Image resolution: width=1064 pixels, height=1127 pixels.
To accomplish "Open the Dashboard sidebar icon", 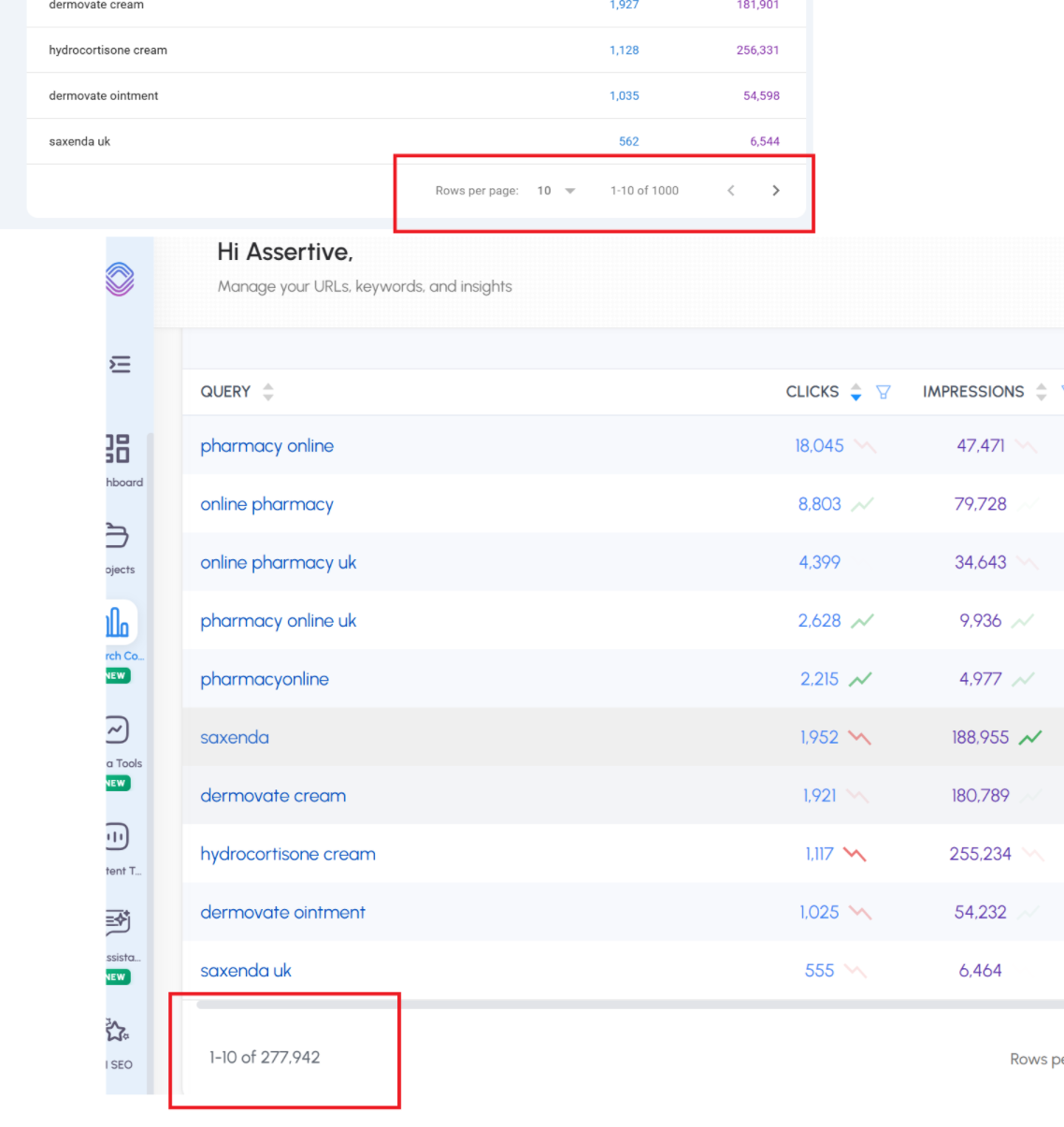I will click(118, 449).
